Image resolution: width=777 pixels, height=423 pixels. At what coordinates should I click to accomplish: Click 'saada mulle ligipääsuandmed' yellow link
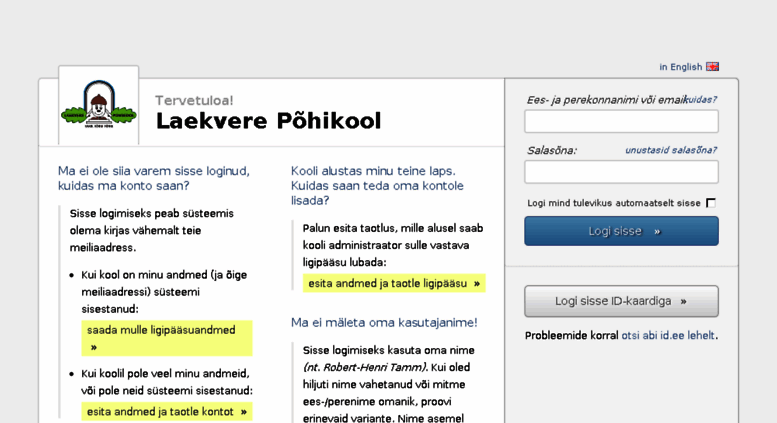(x=167, y=338)
